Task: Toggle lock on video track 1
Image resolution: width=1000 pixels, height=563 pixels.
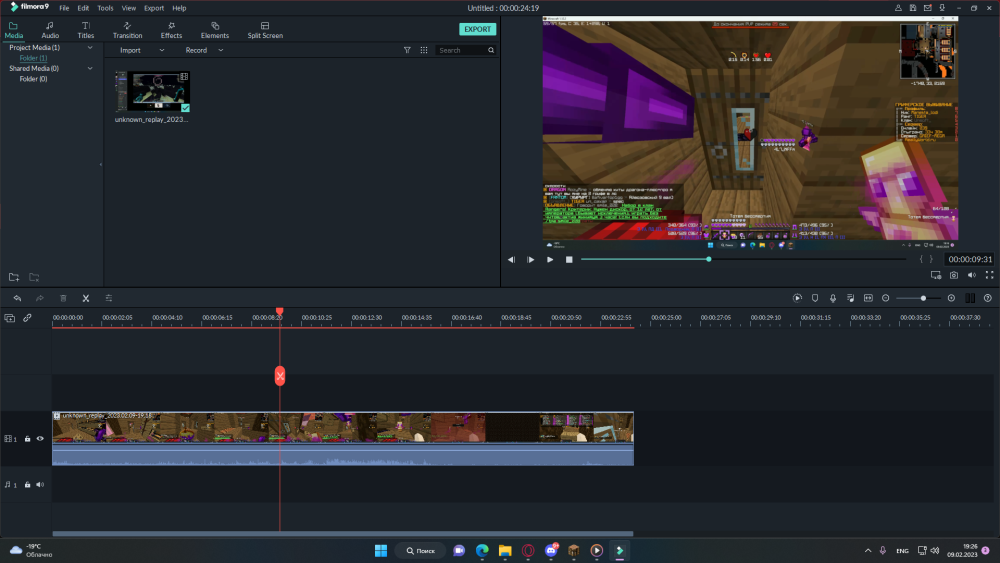Action: pyautogui.click(x=27, y=439)
